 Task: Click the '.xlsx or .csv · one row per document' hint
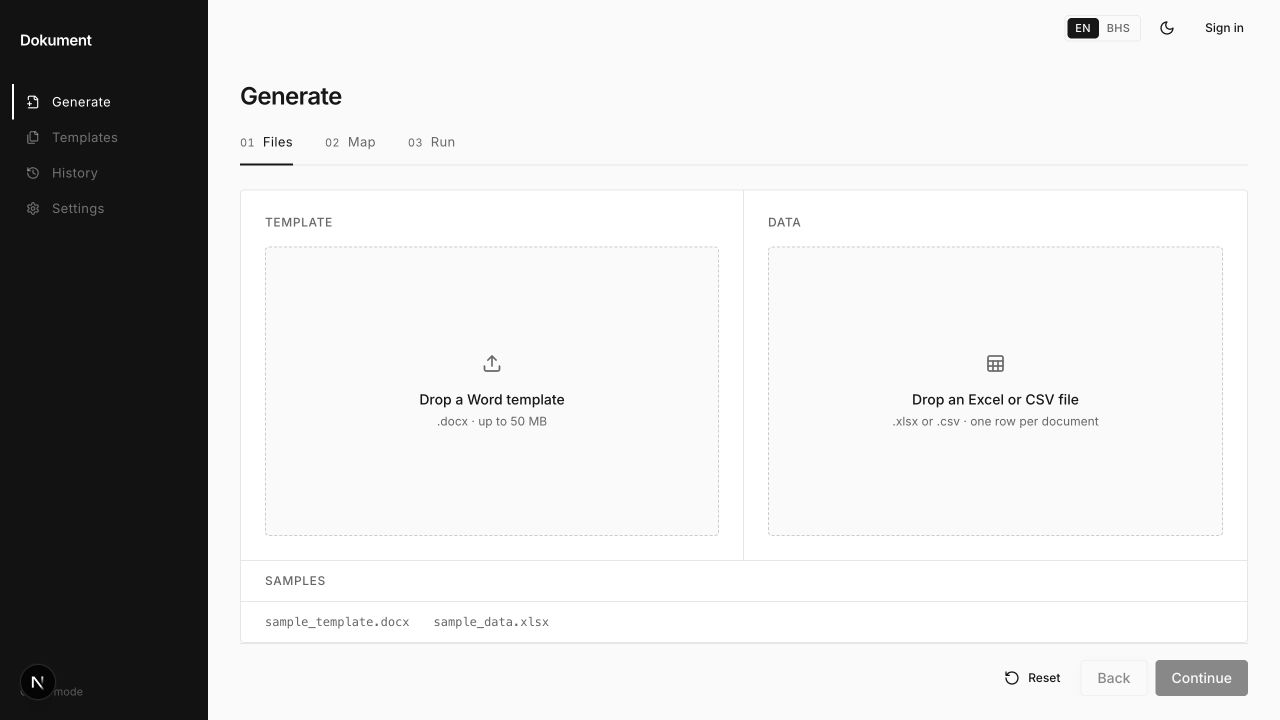pyautogui.click(x=995, y=421)
